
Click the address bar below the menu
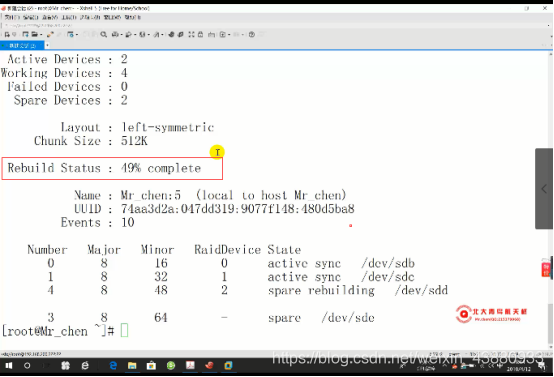click(x=276, y=25)
